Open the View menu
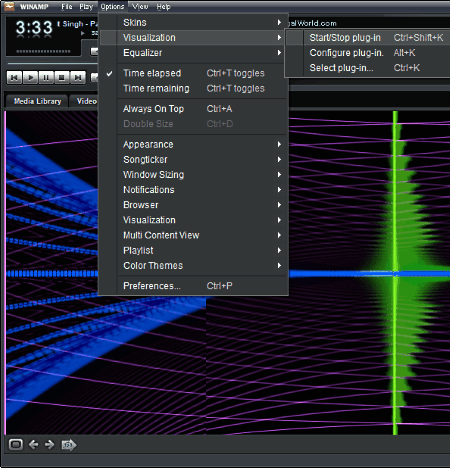 [x=140, y=6]
